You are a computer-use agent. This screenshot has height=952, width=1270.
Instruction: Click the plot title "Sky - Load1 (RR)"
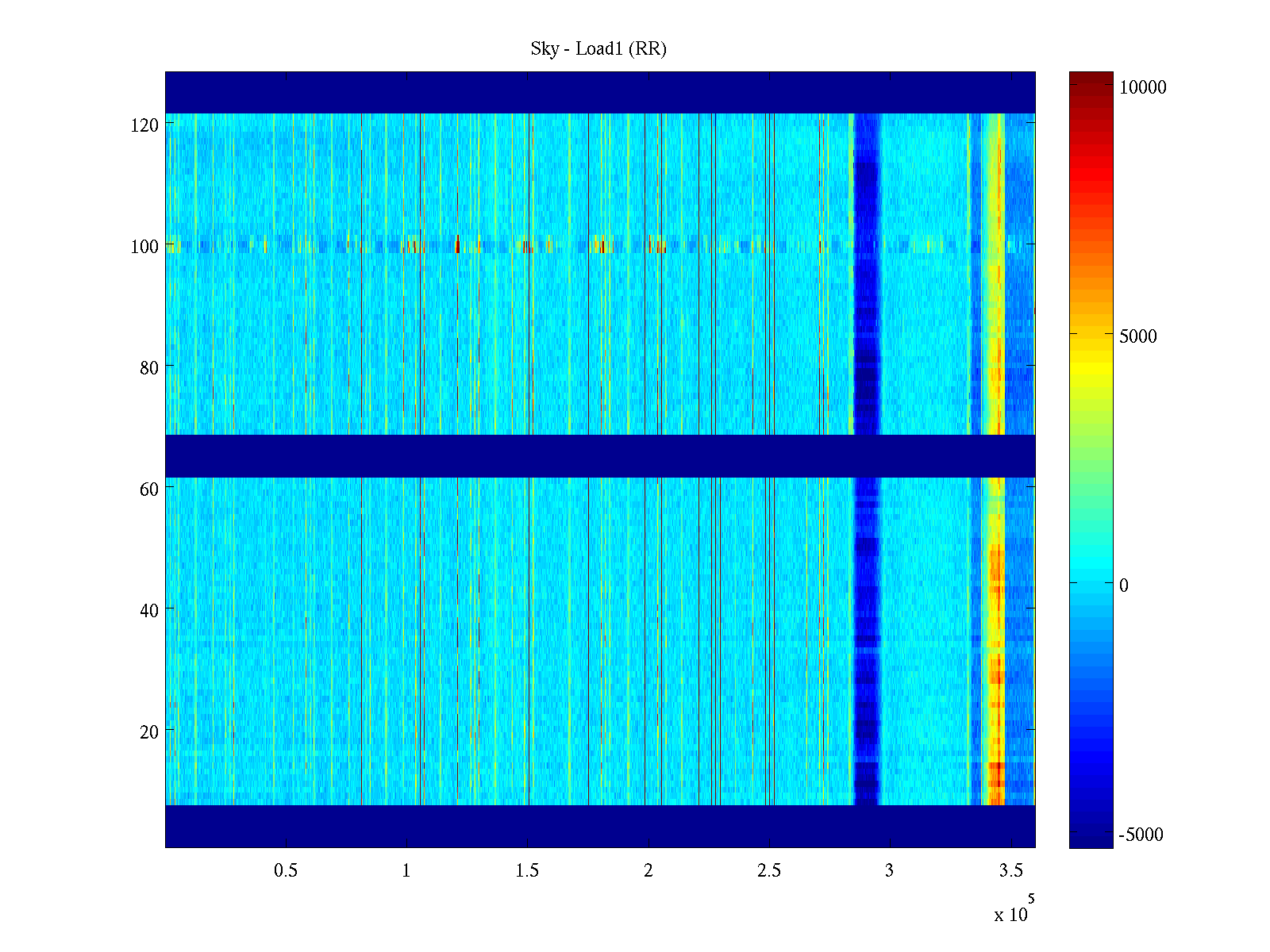pyautogui.click(x=598, y=49)
